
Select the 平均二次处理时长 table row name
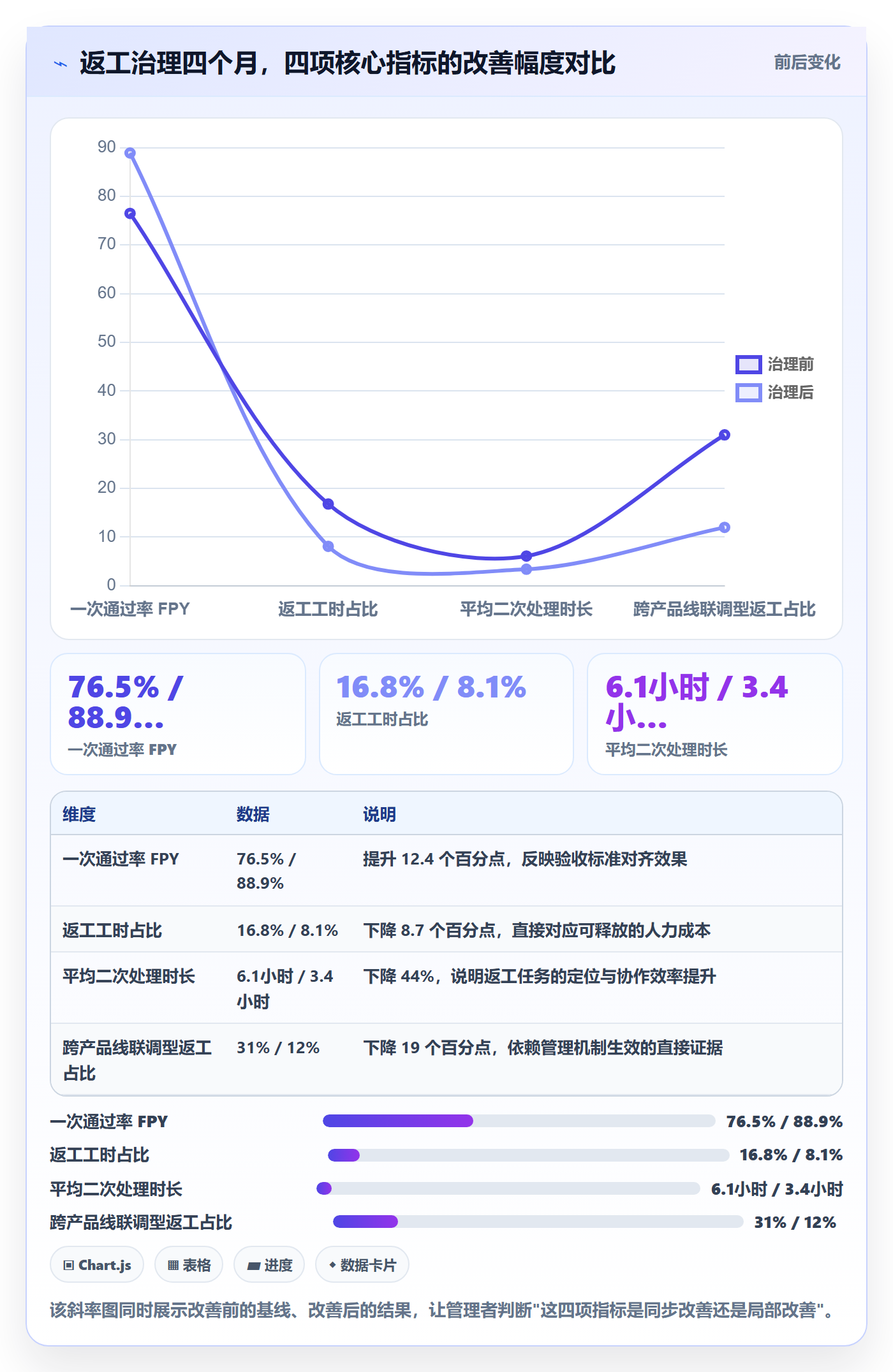(x=129, y=976)
